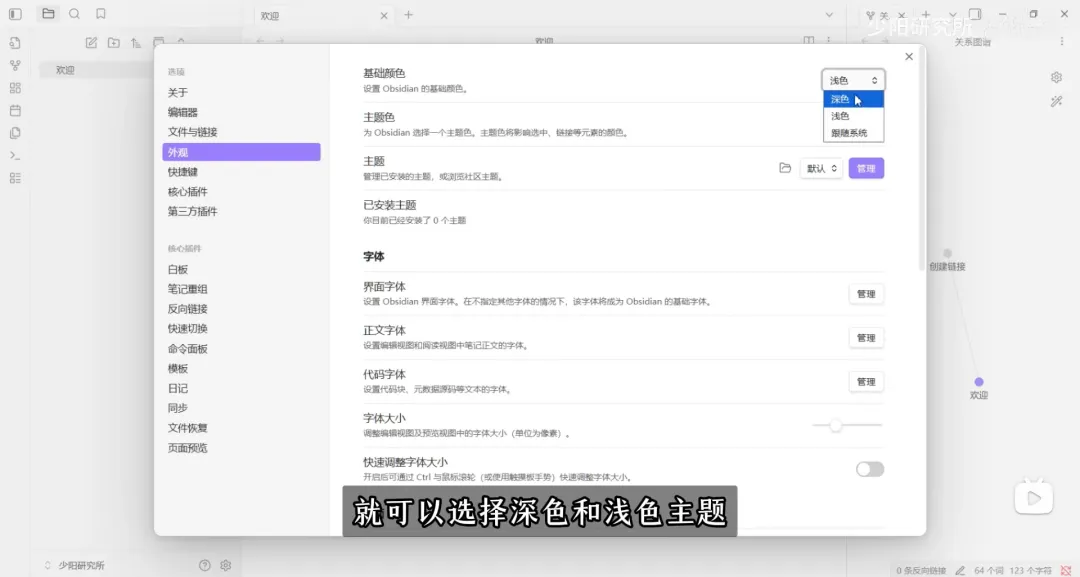The height and width of the screenshot is (577, 1080).
Task: Select 深色 from the base color dropdown
Action: (x=841, y=98)
